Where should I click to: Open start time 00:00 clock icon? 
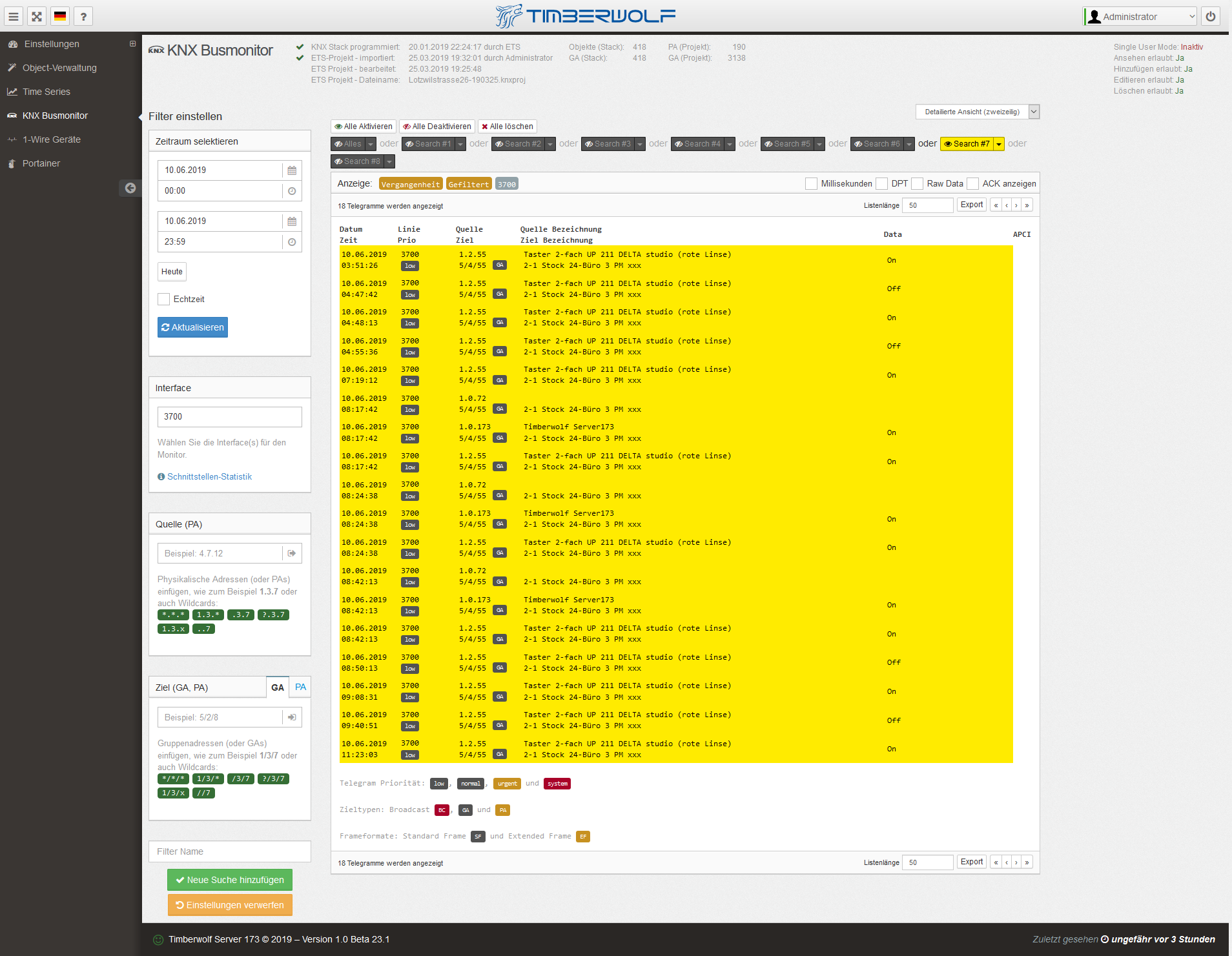[x=292, y=191]
